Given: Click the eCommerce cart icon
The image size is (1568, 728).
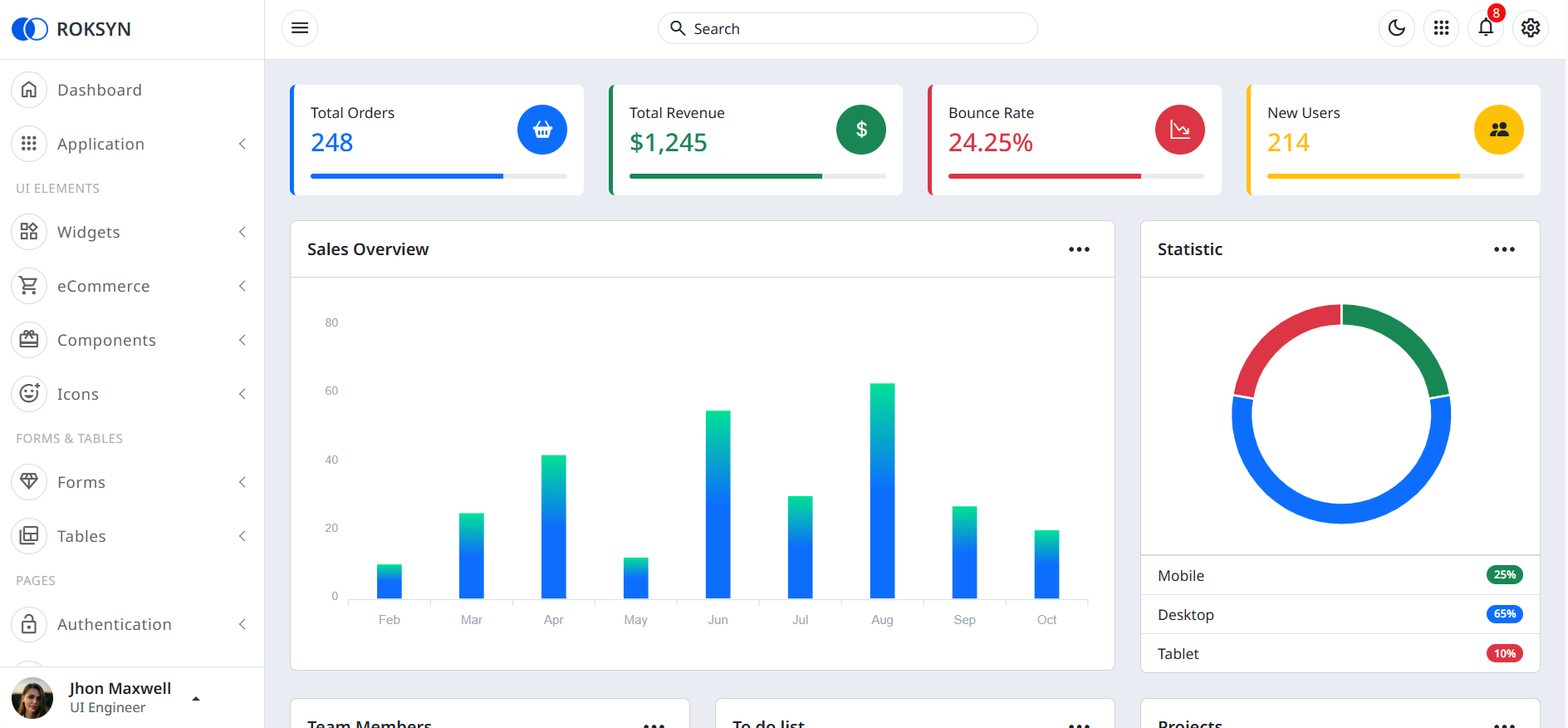Looking at the screenshot, I should point(29,286).
